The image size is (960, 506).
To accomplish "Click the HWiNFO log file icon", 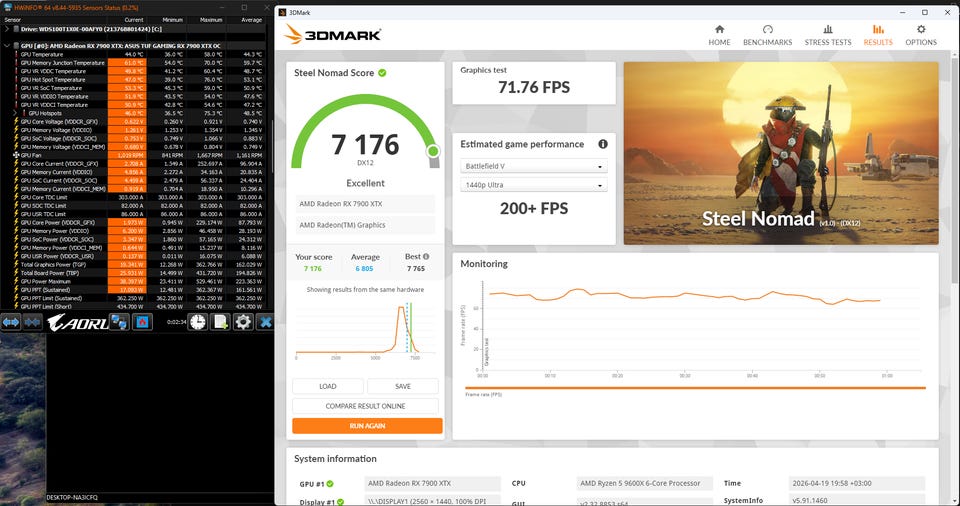I will point(220,322).
